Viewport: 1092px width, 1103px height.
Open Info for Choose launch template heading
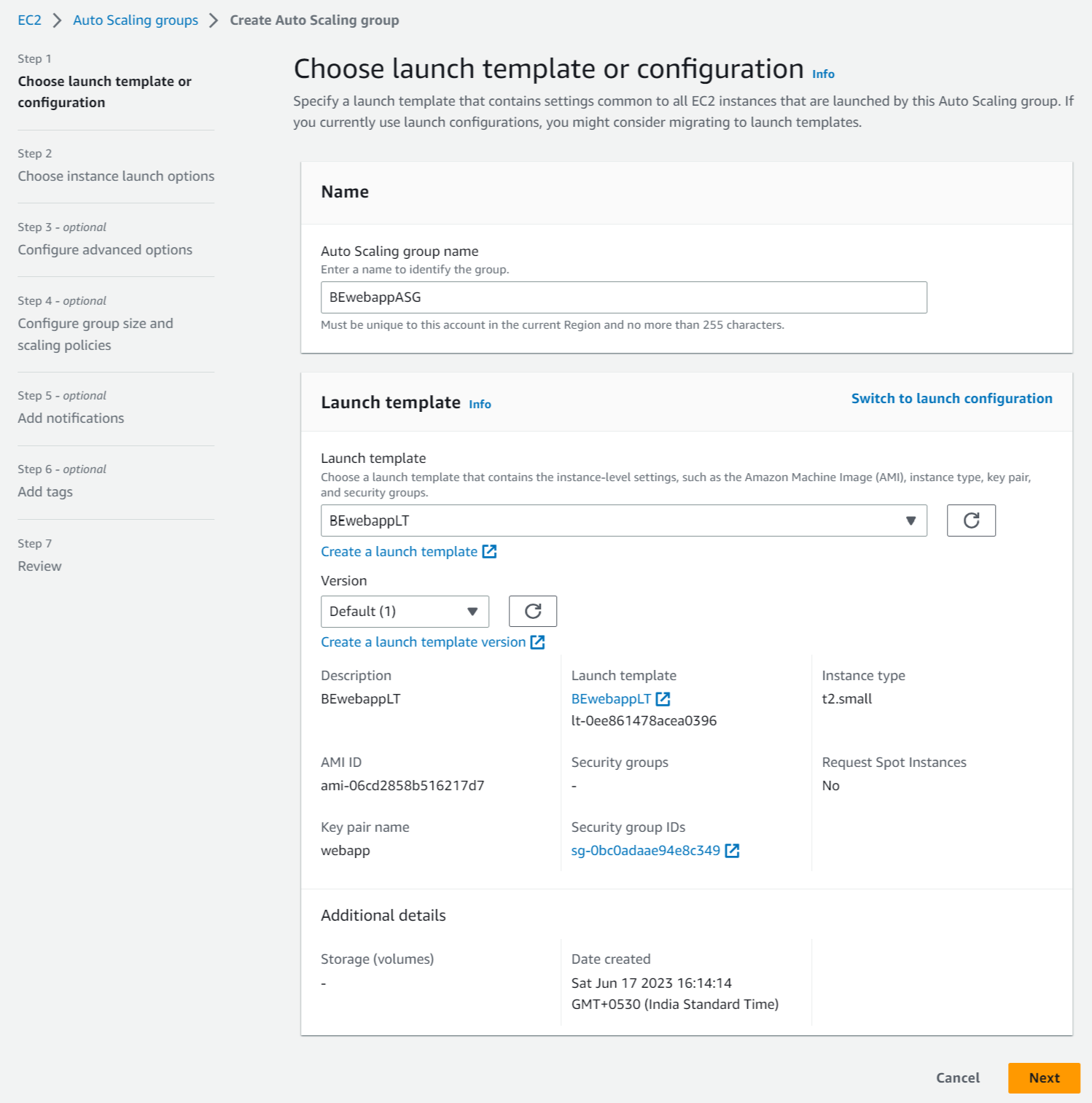tap(822, 74)
